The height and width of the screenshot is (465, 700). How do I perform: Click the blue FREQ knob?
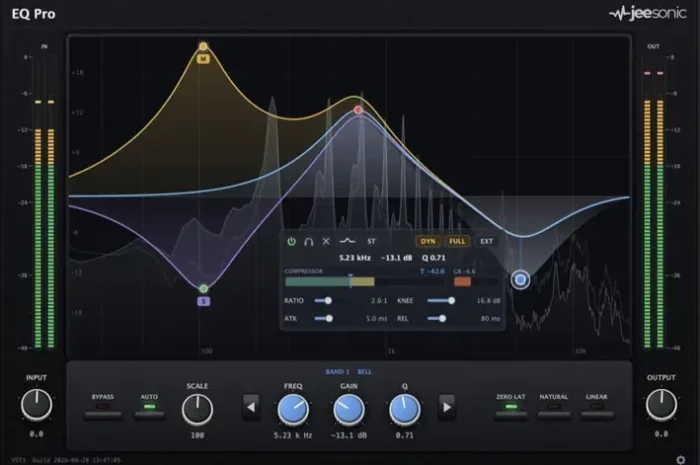tap(293, 409)
